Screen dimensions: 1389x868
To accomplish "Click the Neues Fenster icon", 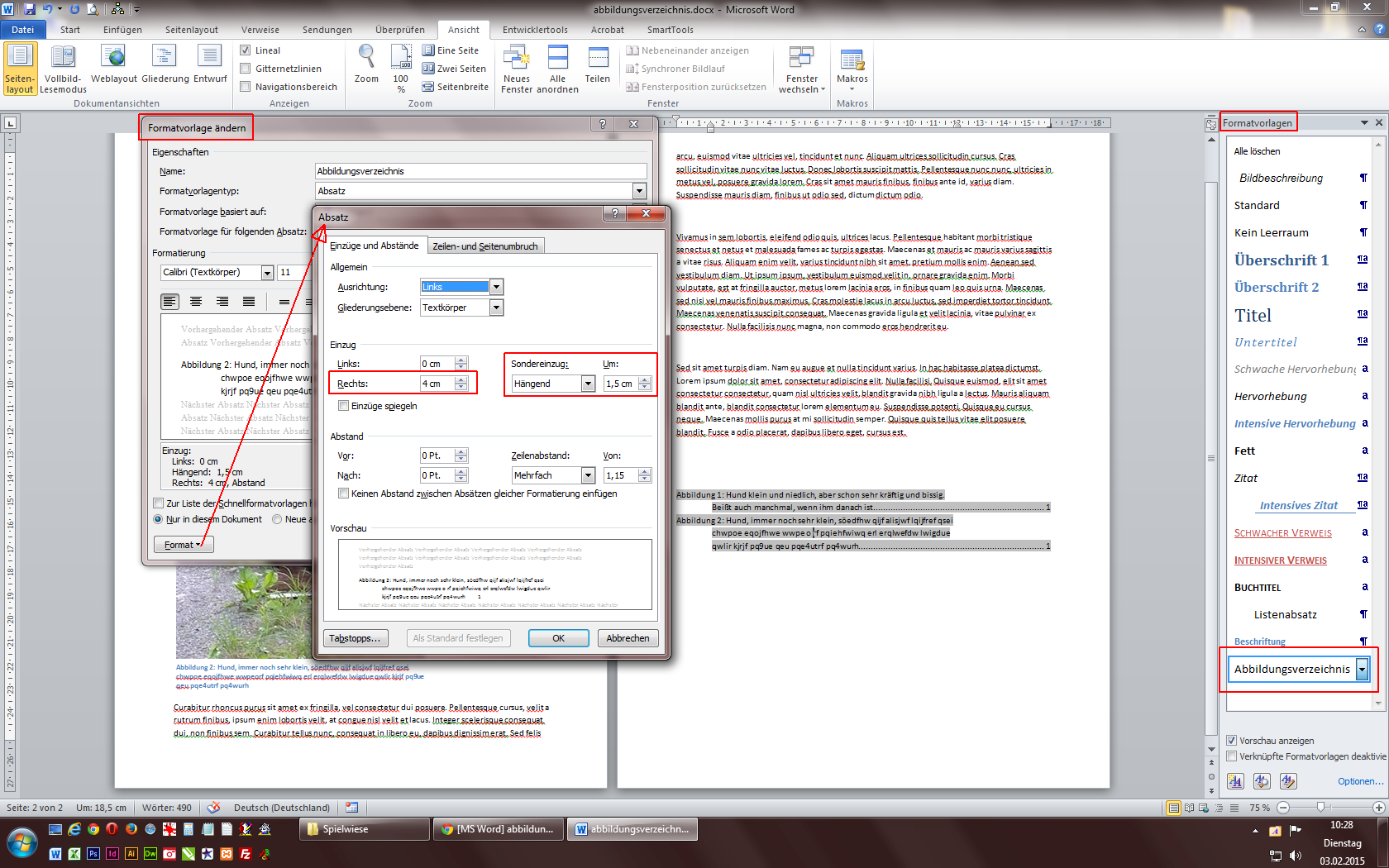I will tap(517, 58).
